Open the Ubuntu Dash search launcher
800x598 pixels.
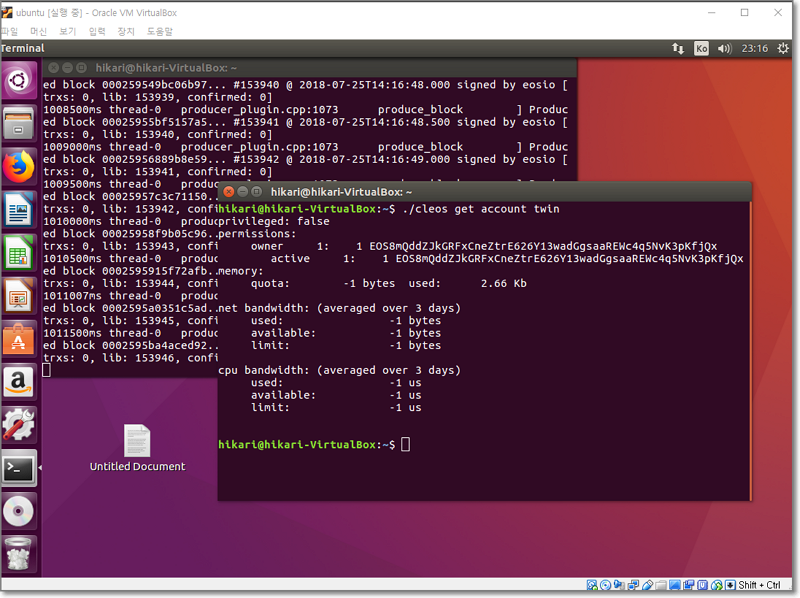(19, 80)
